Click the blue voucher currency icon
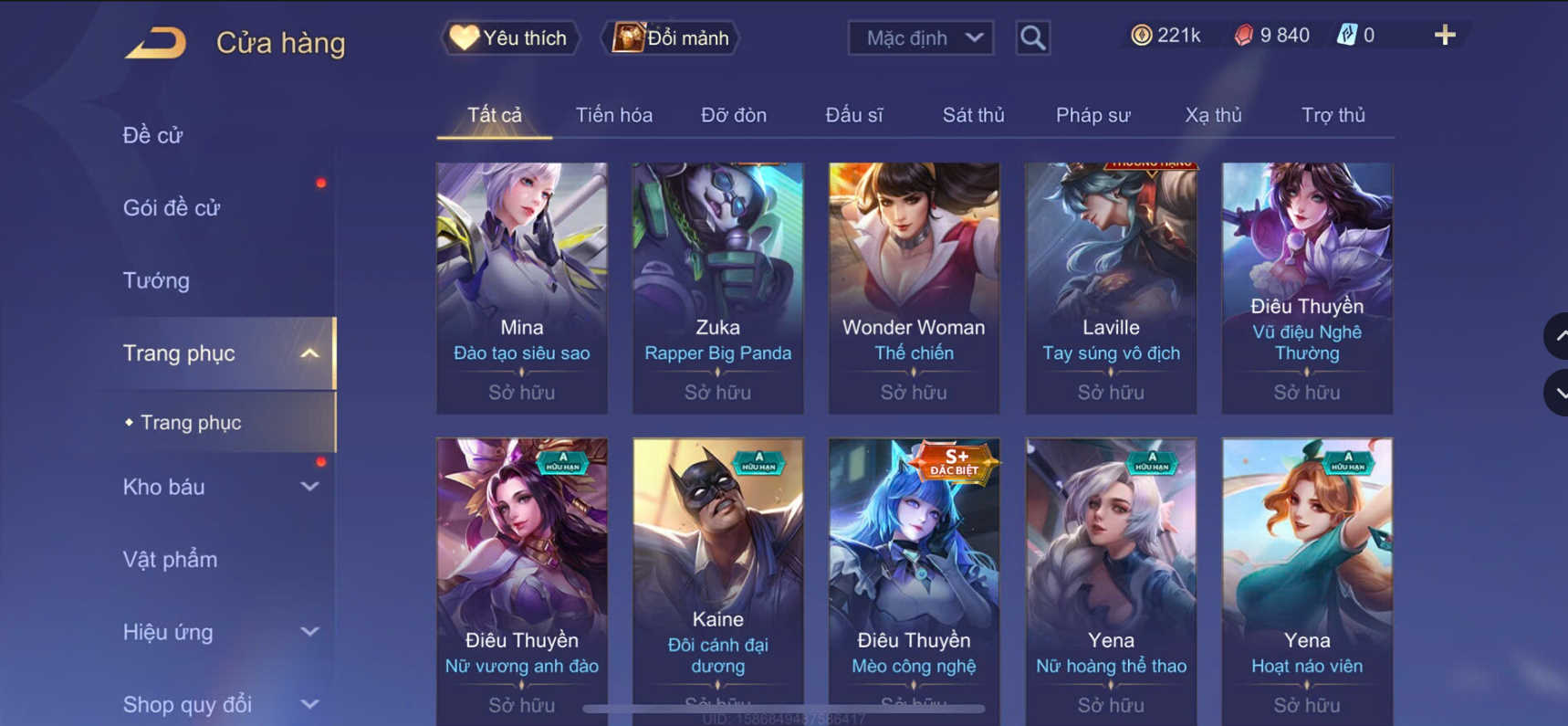The width and height of the screenshot is (1568, 726). coord(1346,36)
